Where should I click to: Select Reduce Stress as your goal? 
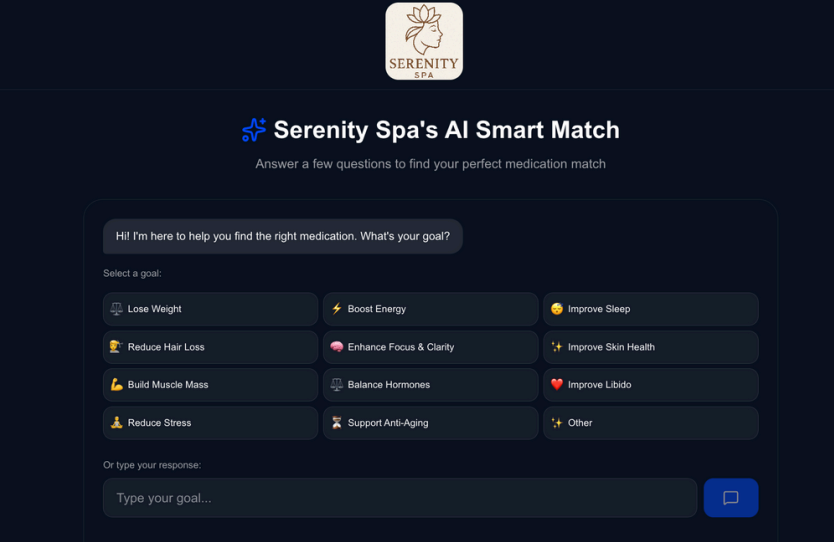point(210,423)
